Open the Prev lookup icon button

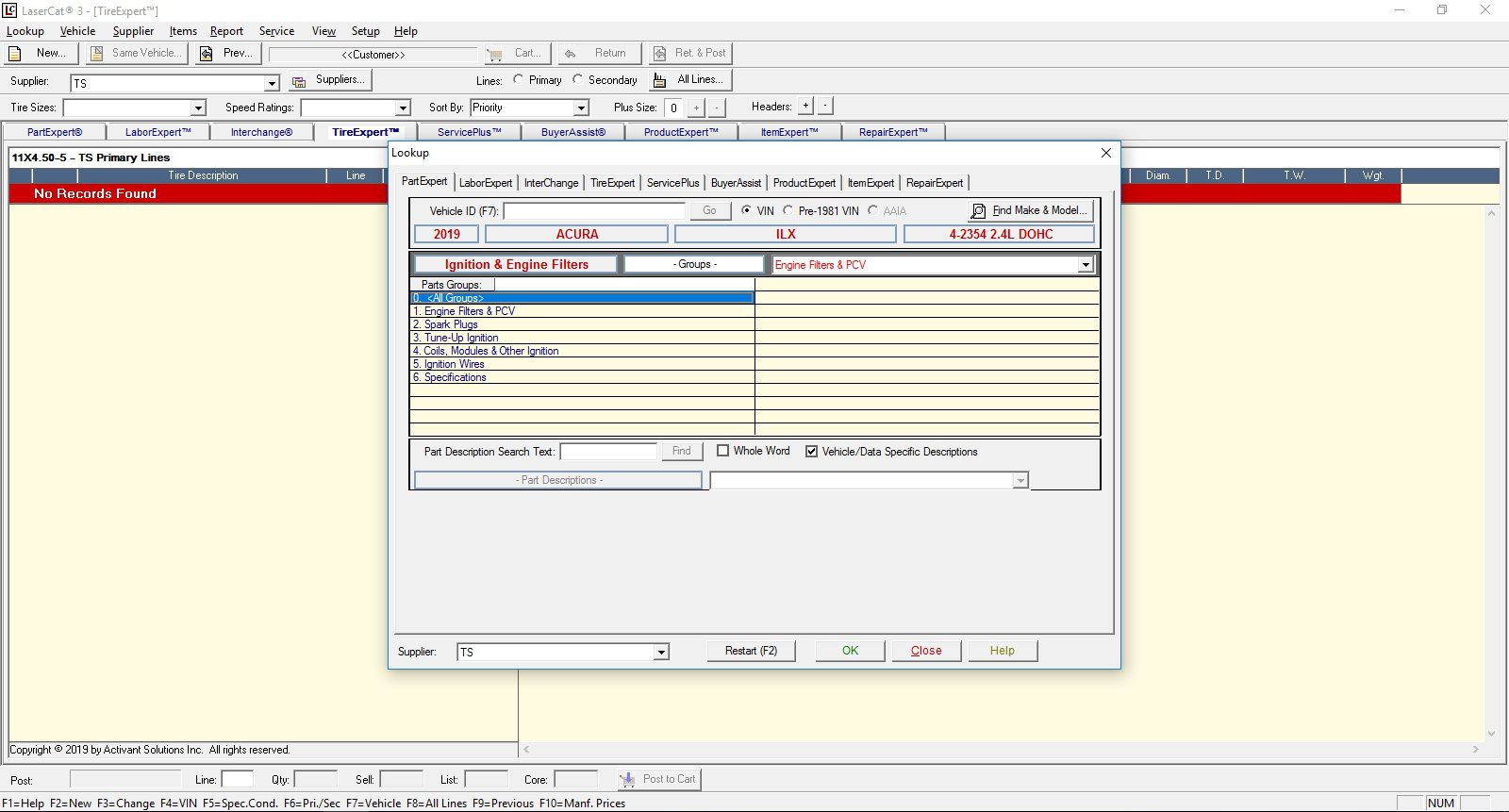click(206, 54)
